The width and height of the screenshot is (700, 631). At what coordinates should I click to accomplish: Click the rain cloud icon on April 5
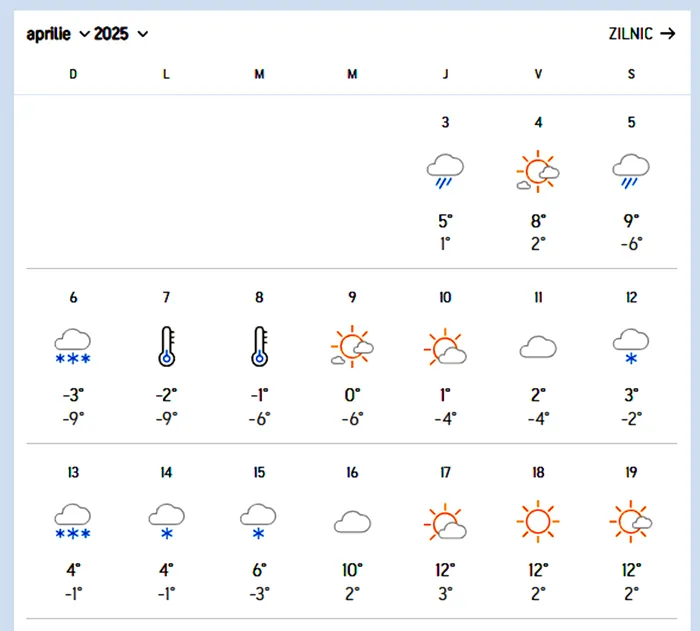[x=631, y=171]
